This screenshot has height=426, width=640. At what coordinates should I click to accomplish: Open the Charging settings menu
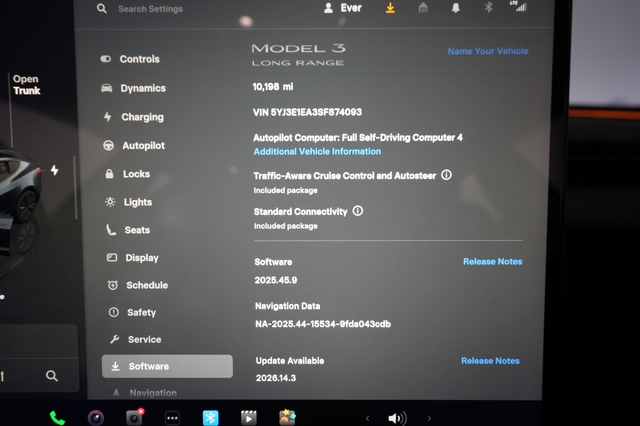(133, 117)
